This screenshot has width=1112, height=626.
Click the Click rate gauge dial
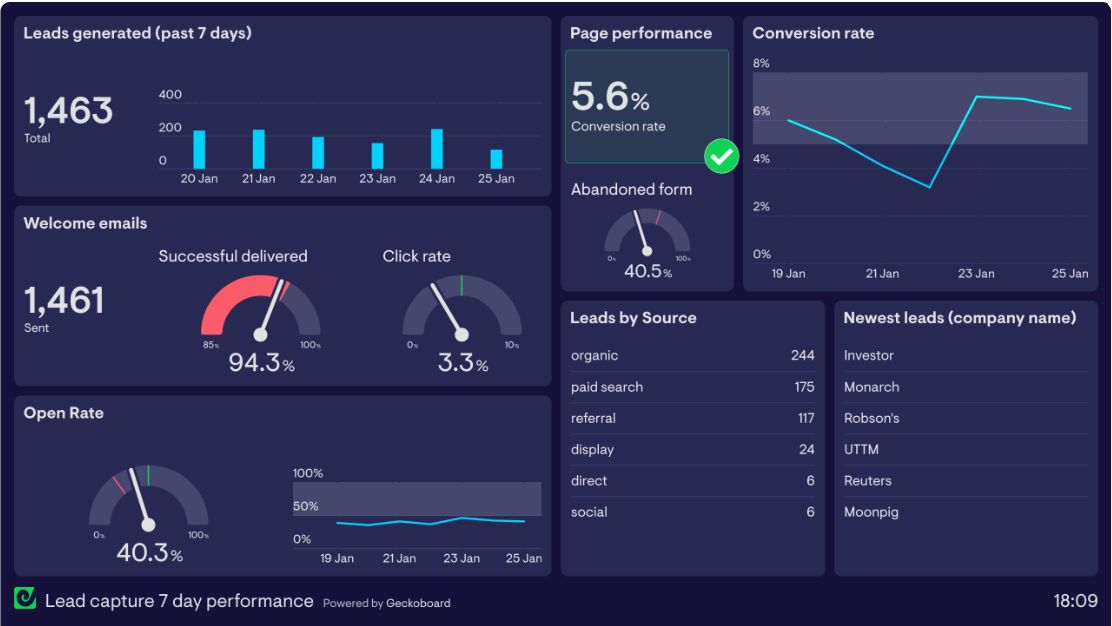click(x=461, y=310)
